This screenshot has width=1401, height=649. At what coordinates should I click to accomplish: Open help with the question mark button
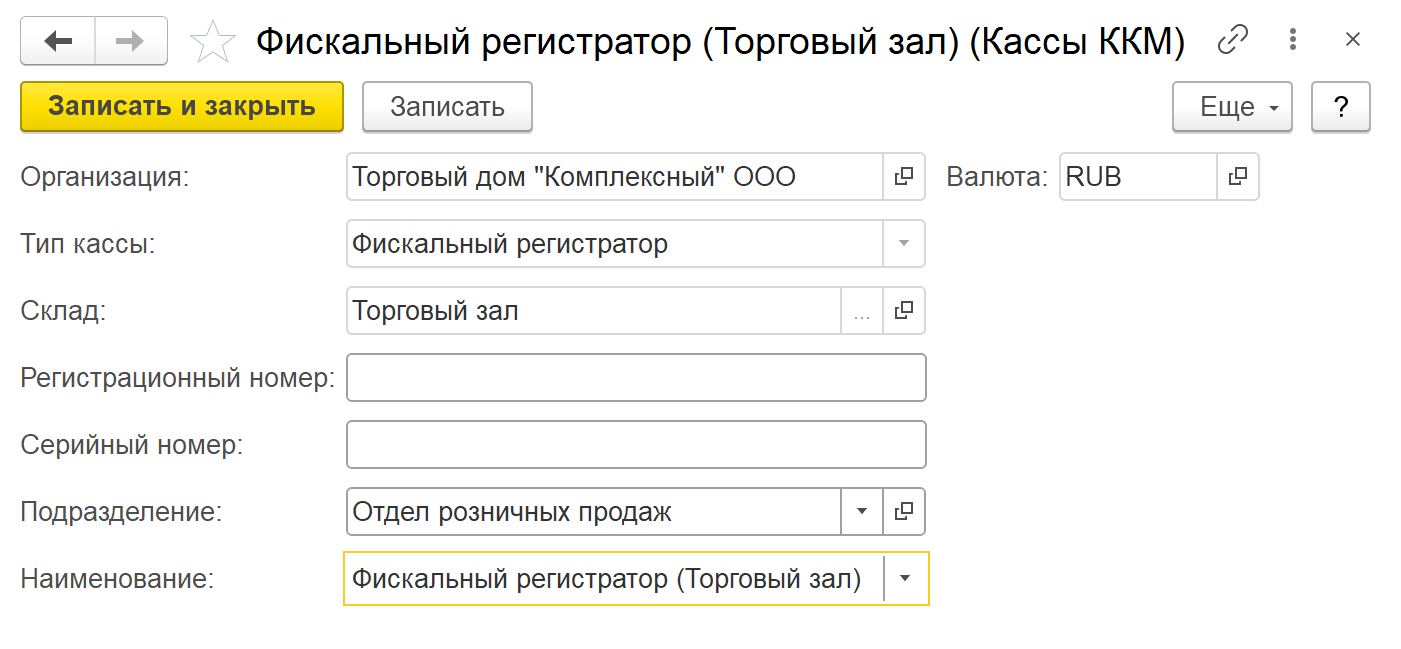(1340, 107)
